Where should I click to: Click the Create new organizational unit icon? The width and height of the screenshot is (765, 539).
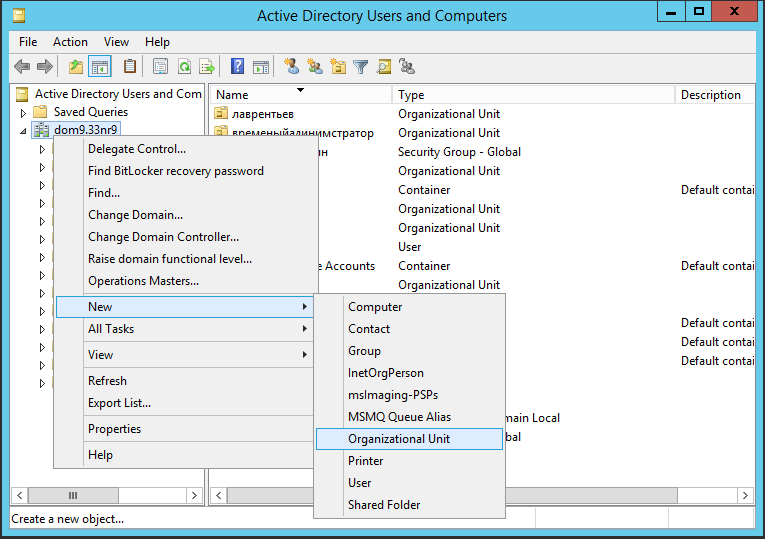point(338,66)
